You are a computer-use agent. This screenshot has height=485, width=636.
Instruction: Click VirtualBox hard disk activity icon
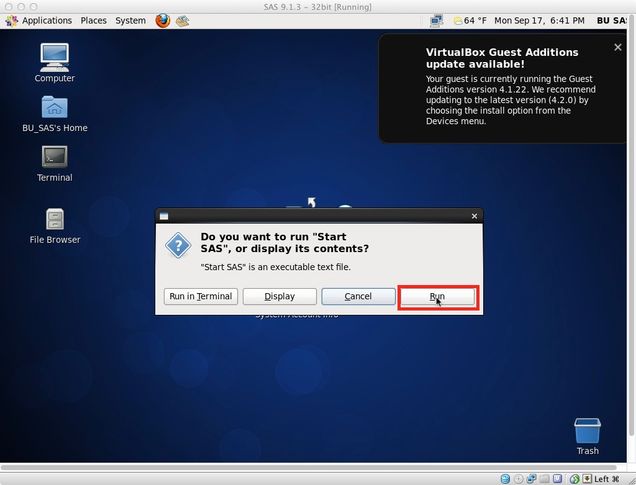pyautogui.click(x=505, y=479)
